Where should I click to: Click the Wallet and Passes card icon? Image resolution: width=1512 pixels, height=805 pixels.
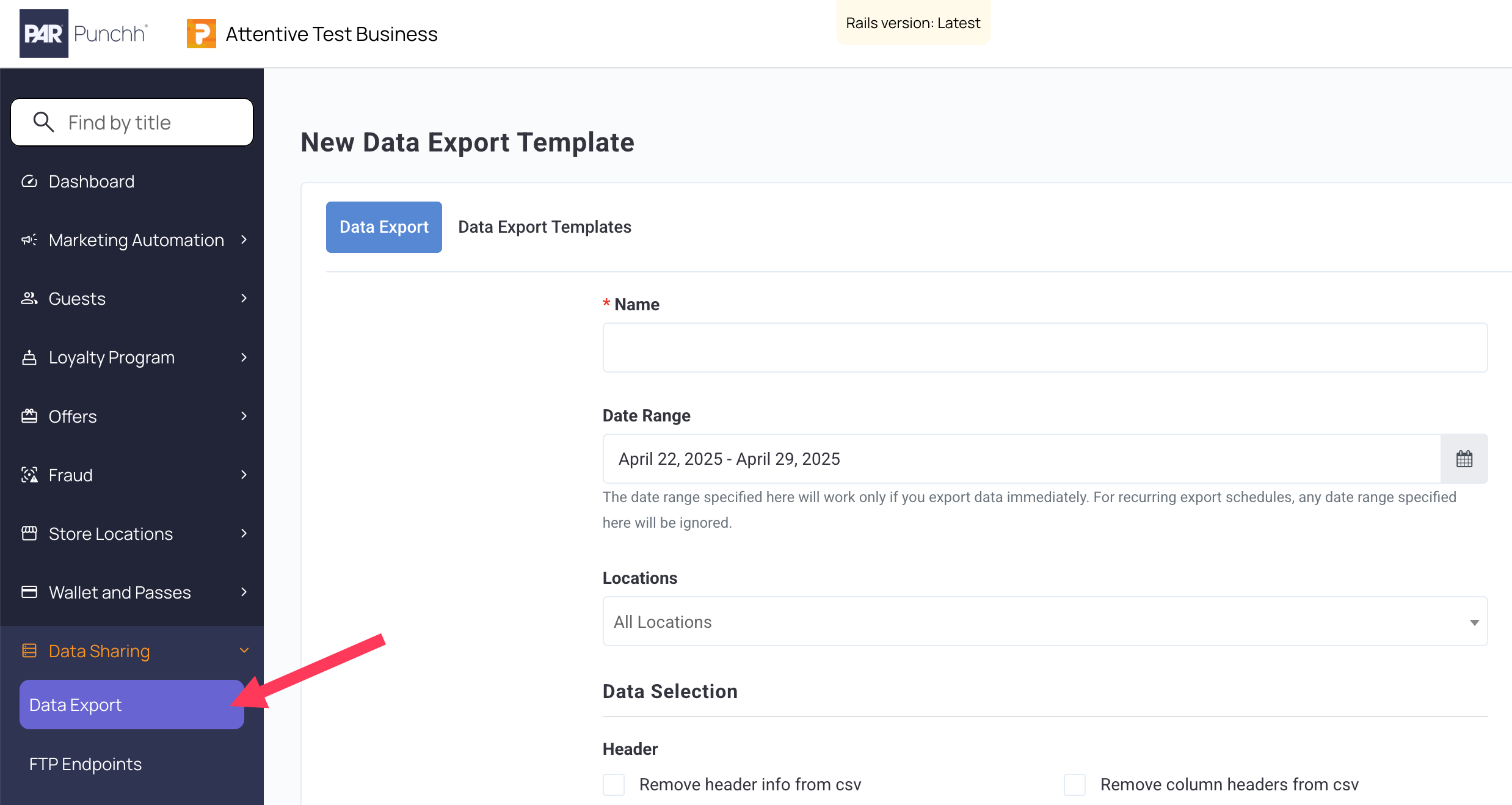29,592
